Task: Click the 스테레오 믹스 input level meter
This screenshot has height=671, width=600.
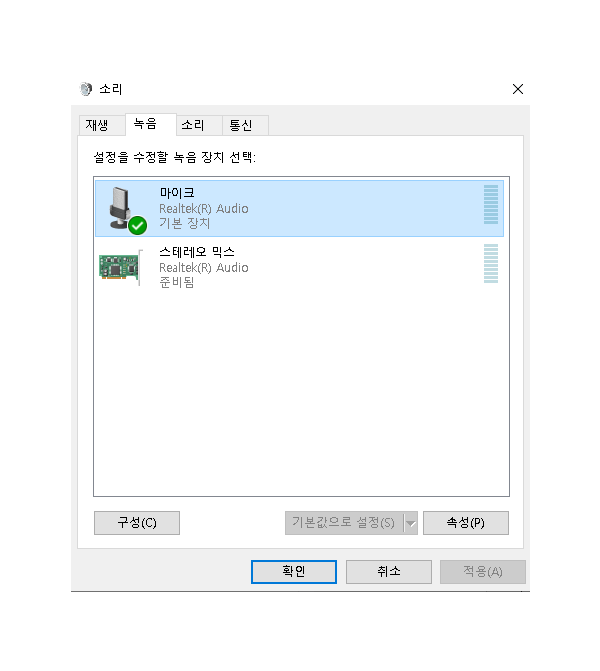Action: point(491,264)
